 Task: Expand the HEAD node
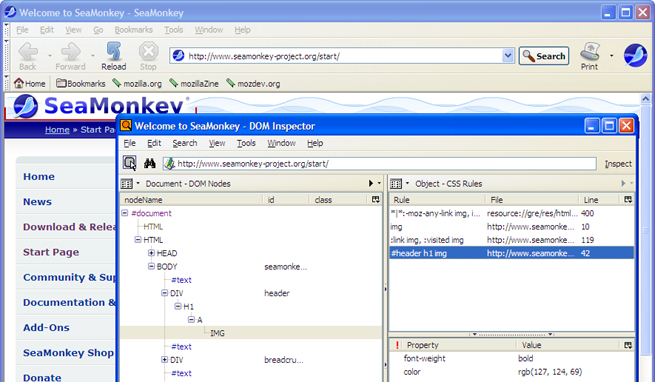[x=151, y=253]
